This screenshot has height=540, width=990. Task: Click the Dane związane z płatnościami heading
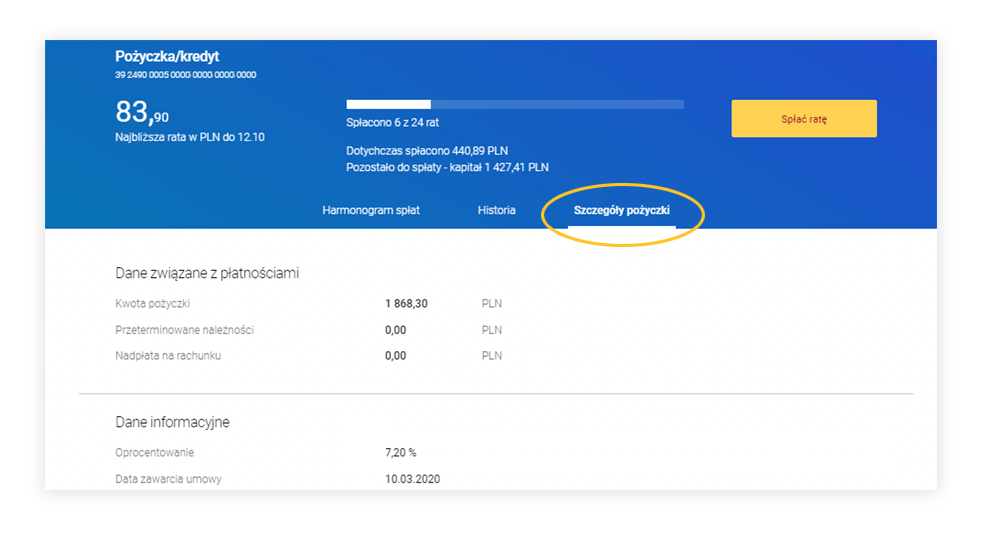207,273
